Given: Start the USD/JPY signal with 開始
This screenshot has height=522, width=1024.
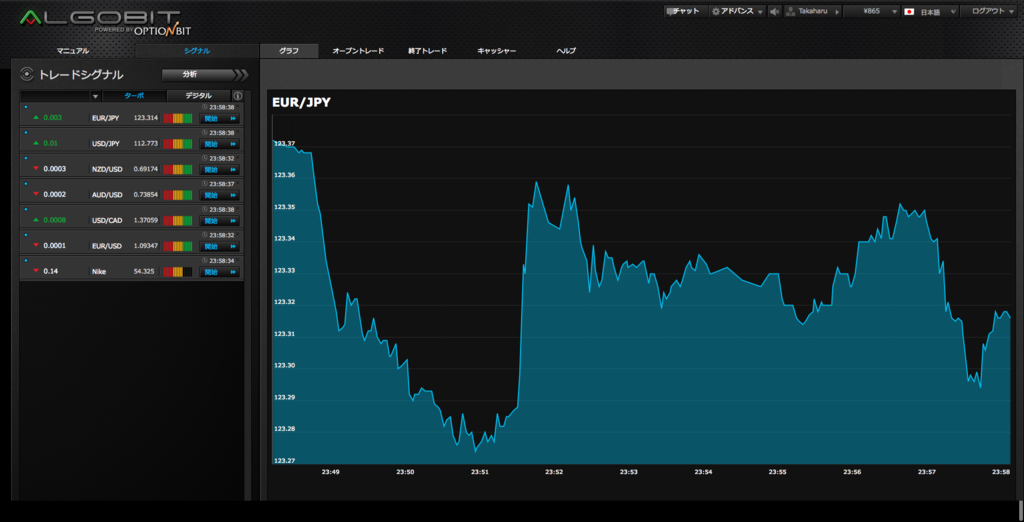Looking at the screenshot, I should click(219, 144).
